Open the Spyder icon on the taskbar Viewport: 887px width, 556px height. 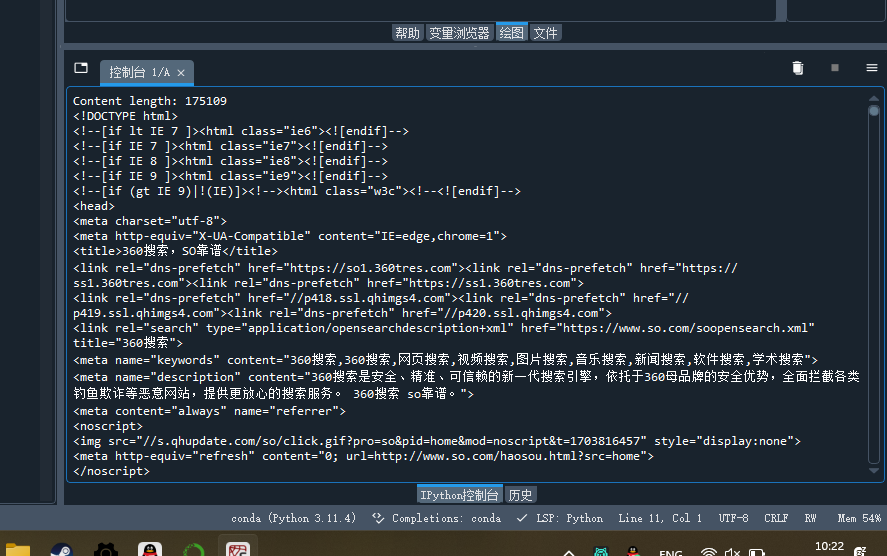pos(238,549)
